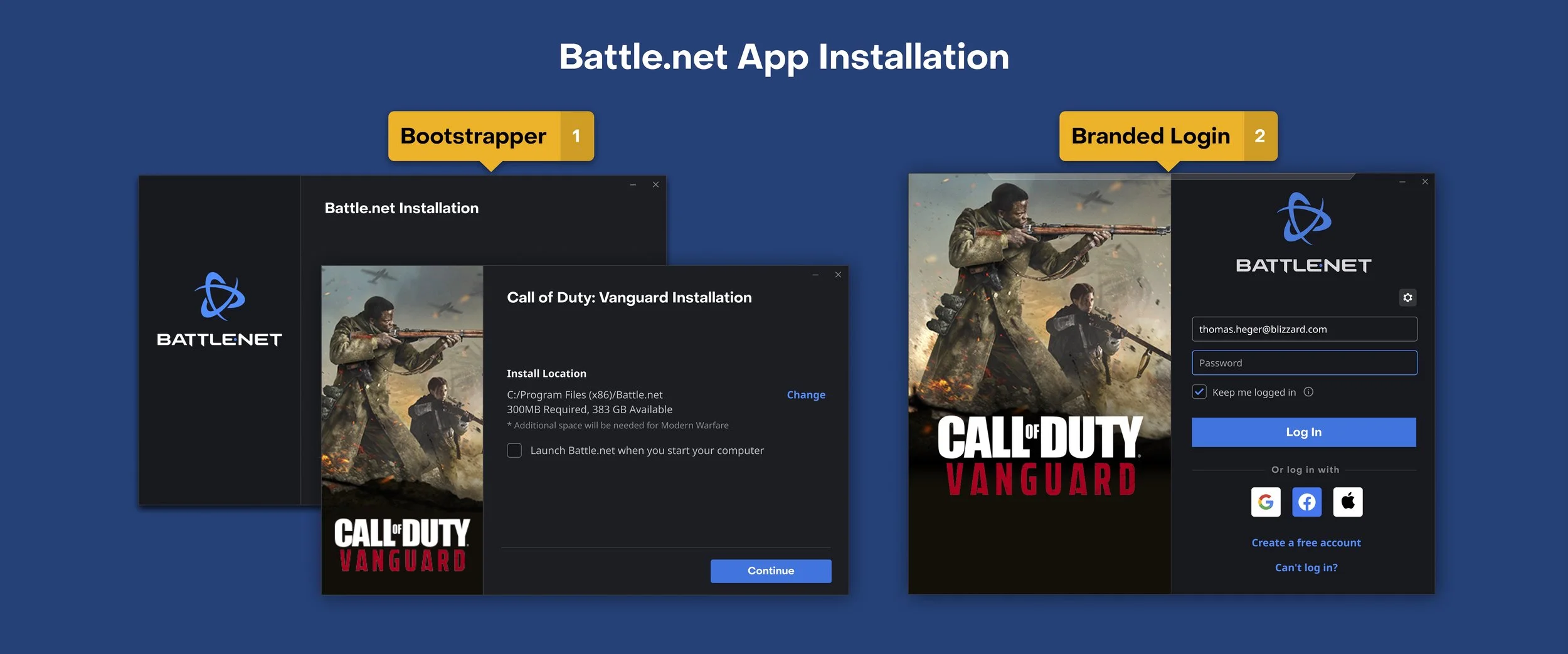Viewport: 1568px width, 654px height.
Task: Open settings gear in login window
Action: pyautogui.click(x=1407, y=297)
